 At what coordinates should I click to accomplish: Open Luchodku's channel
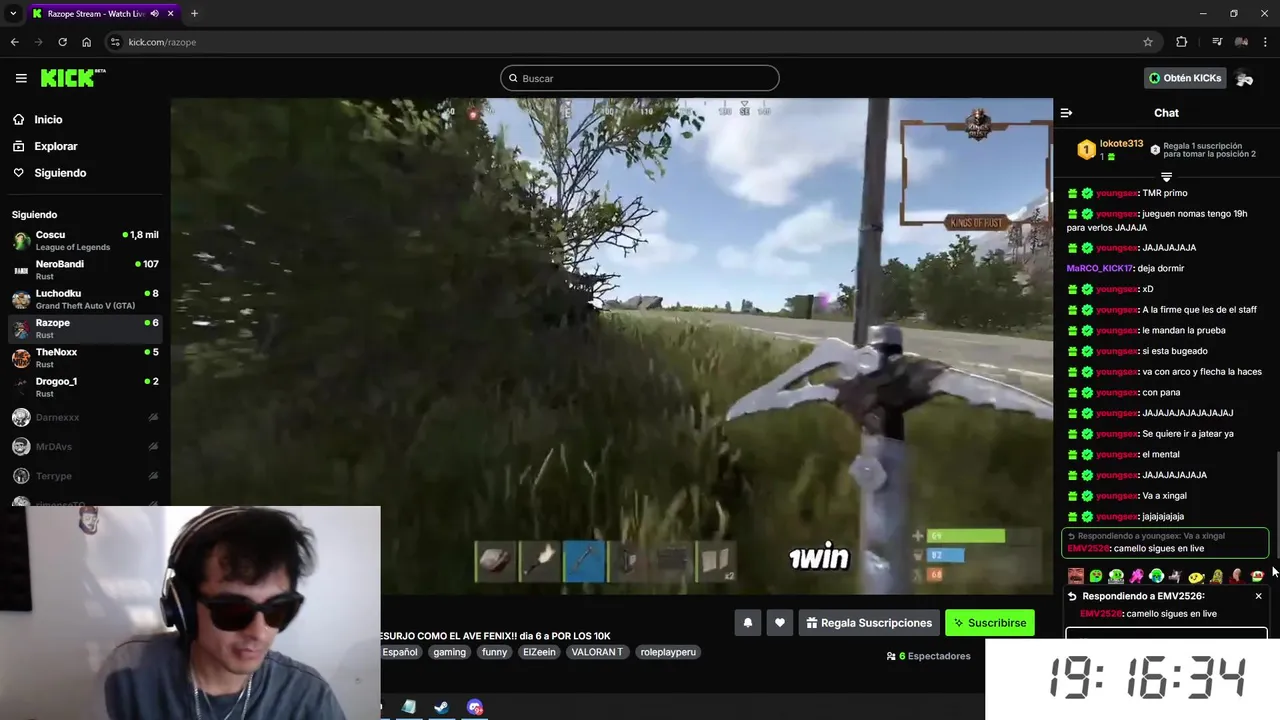[x=85, y=299]
